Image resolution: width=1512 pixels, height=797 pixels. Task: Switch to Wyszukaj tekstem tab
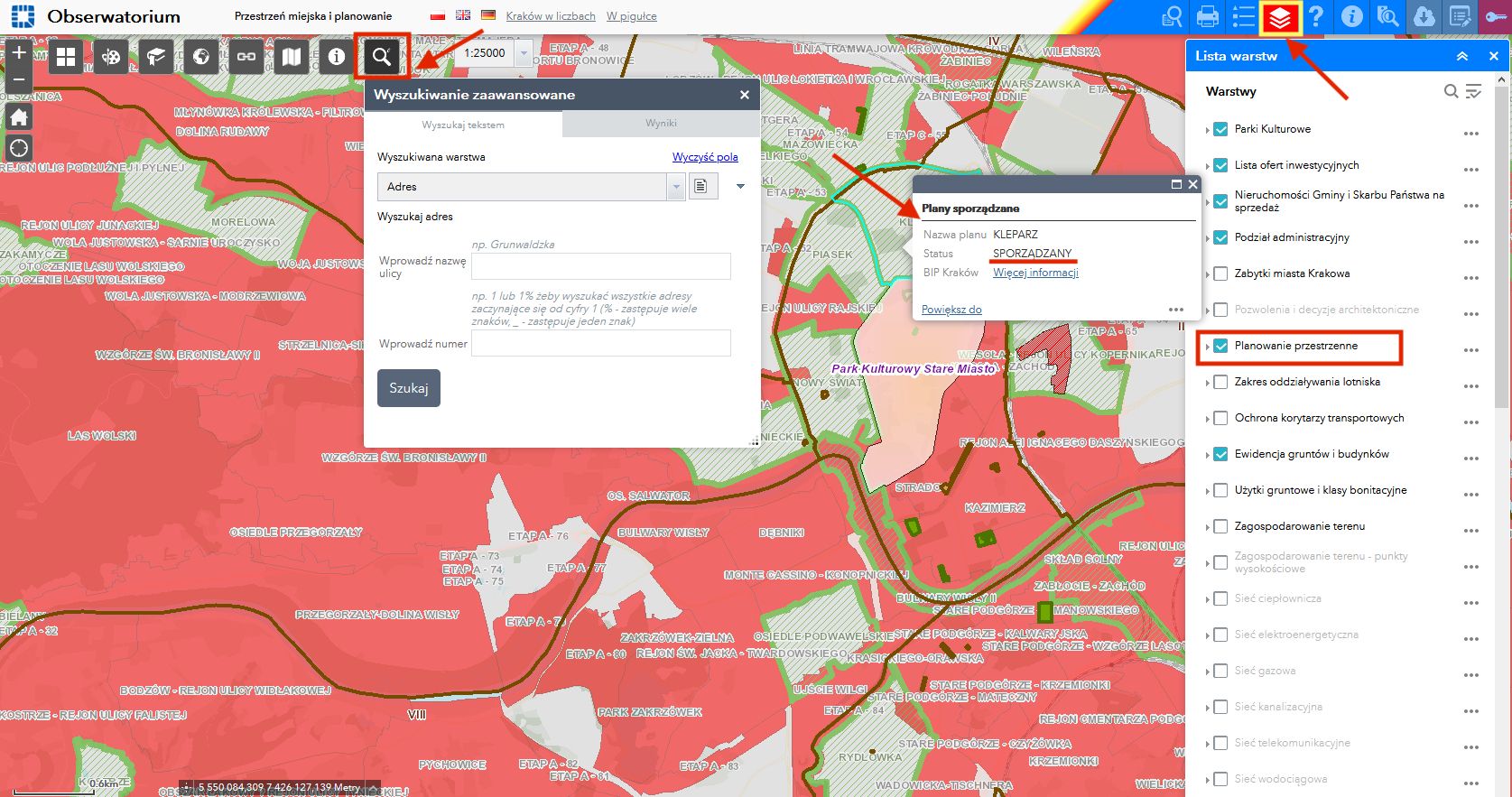coord(463,125)
